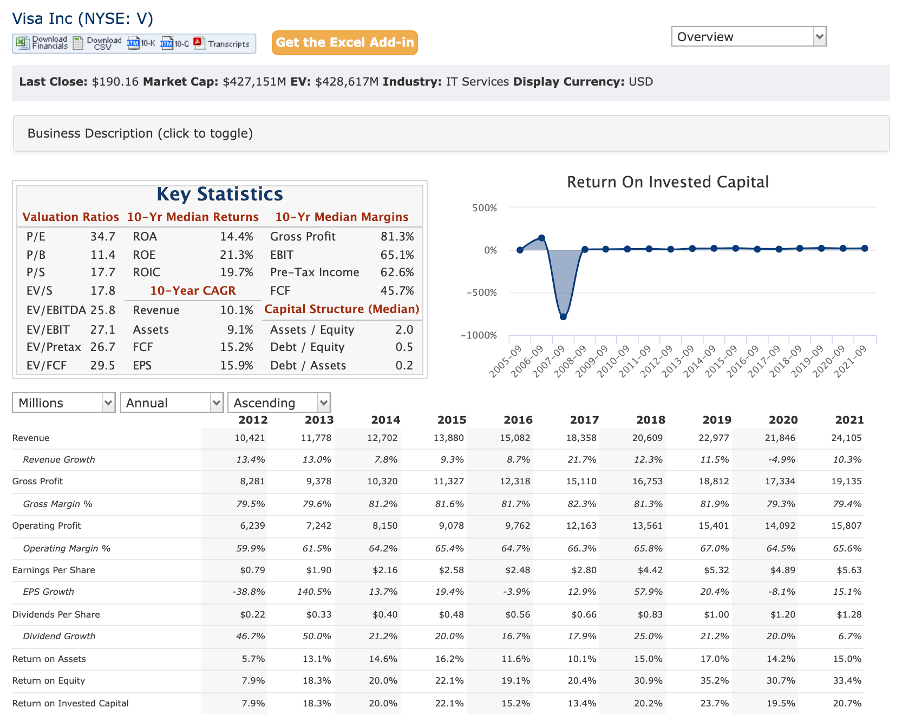Click the Return on Equity row label
This screenshot has height=728, width=902.
(48, 681)
